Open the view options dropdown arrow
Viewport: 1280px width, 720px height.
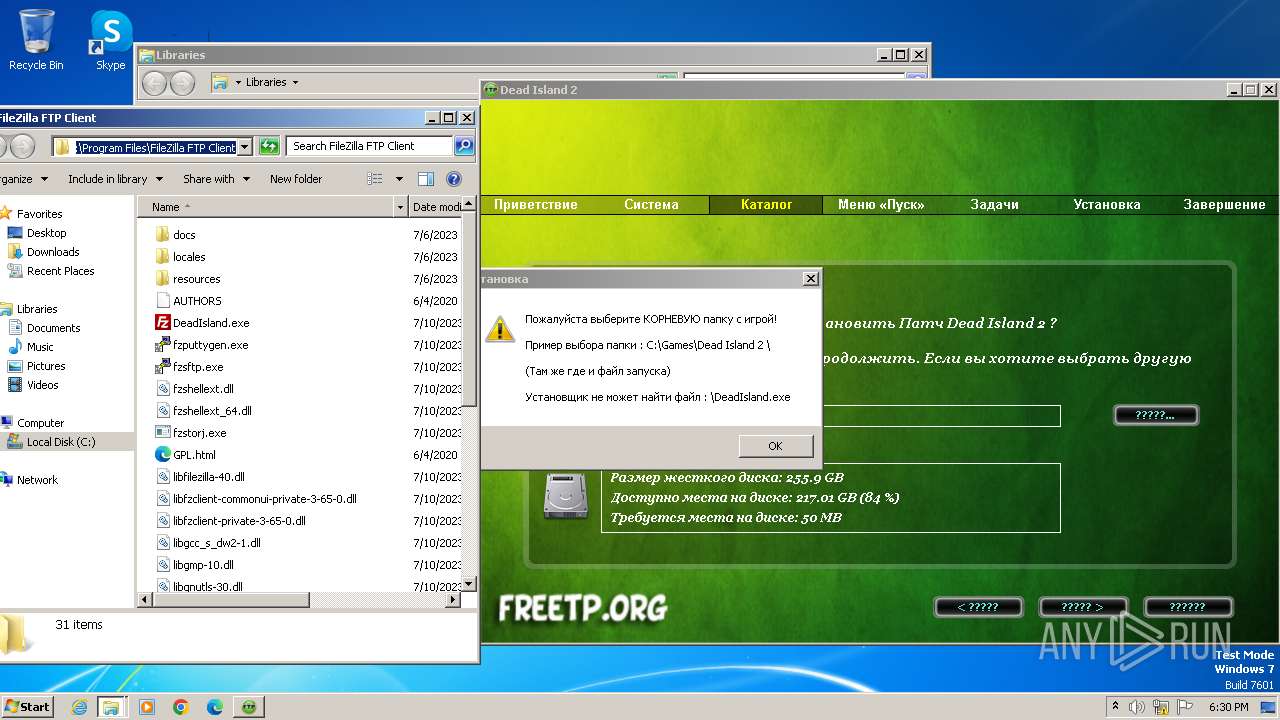399,179
